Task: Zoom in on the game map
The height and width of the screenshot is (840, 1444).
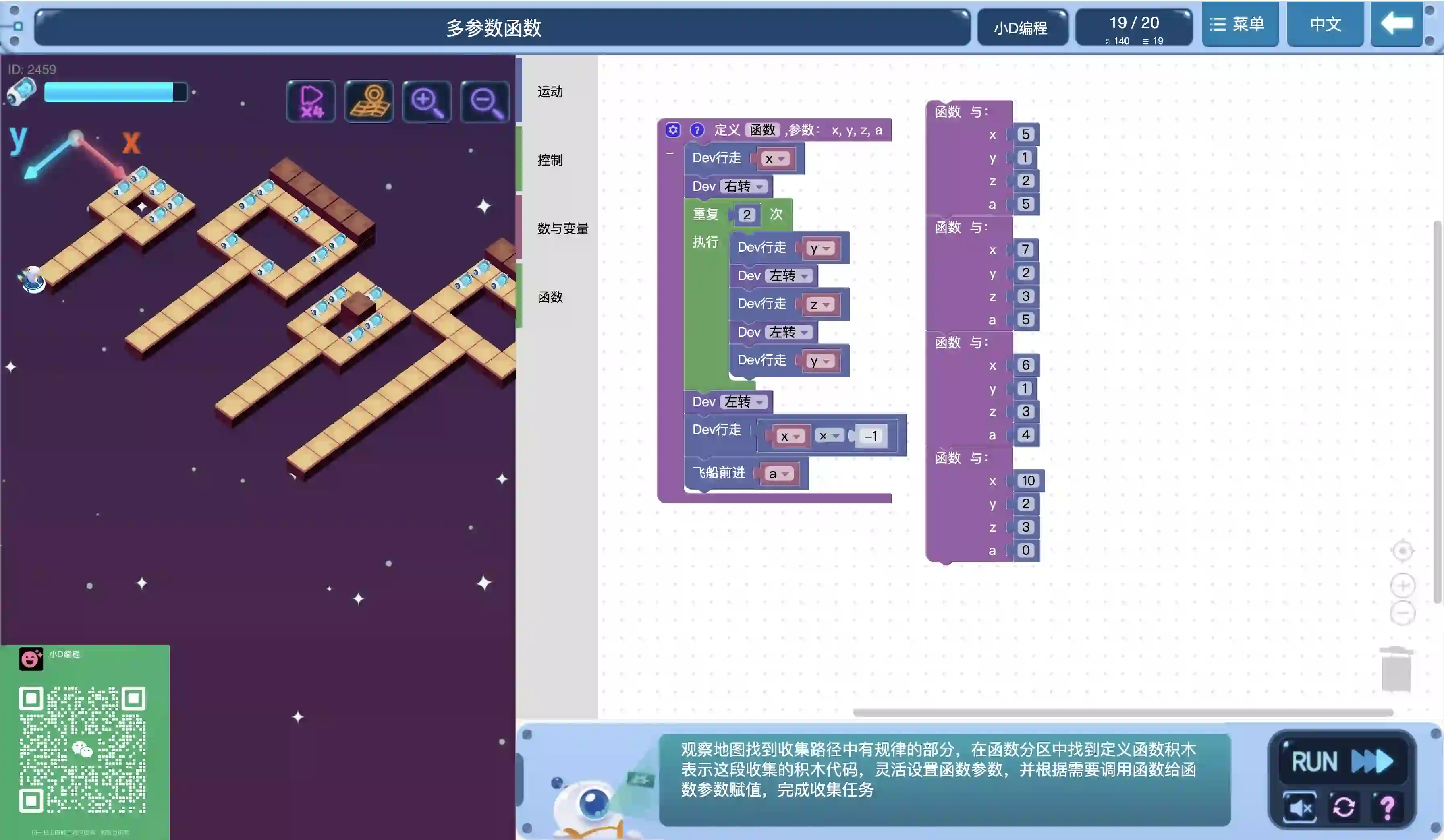Action: [427, 102]
